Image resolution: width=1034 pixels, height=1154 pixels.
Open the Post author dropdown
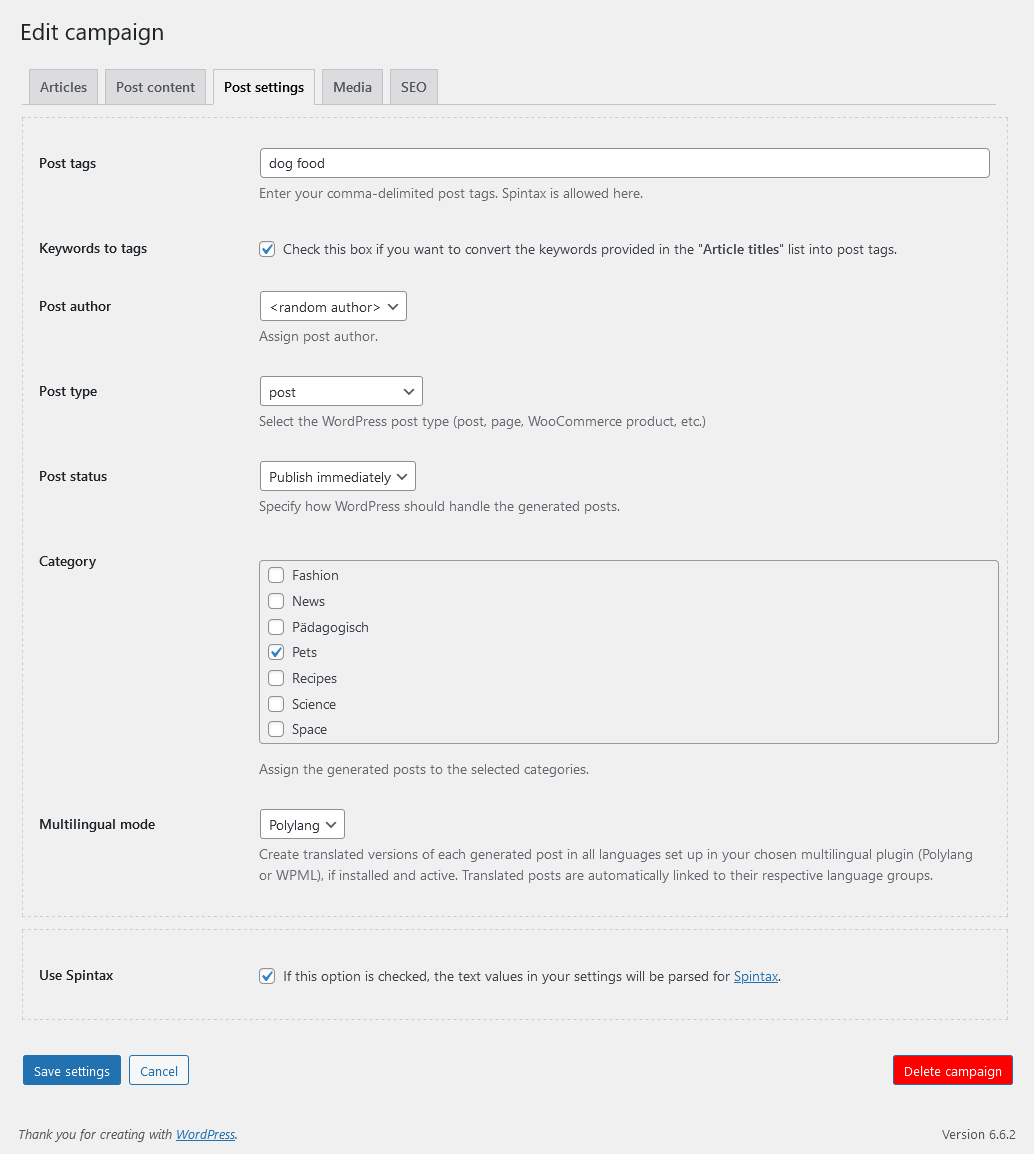tap(333, 306)
